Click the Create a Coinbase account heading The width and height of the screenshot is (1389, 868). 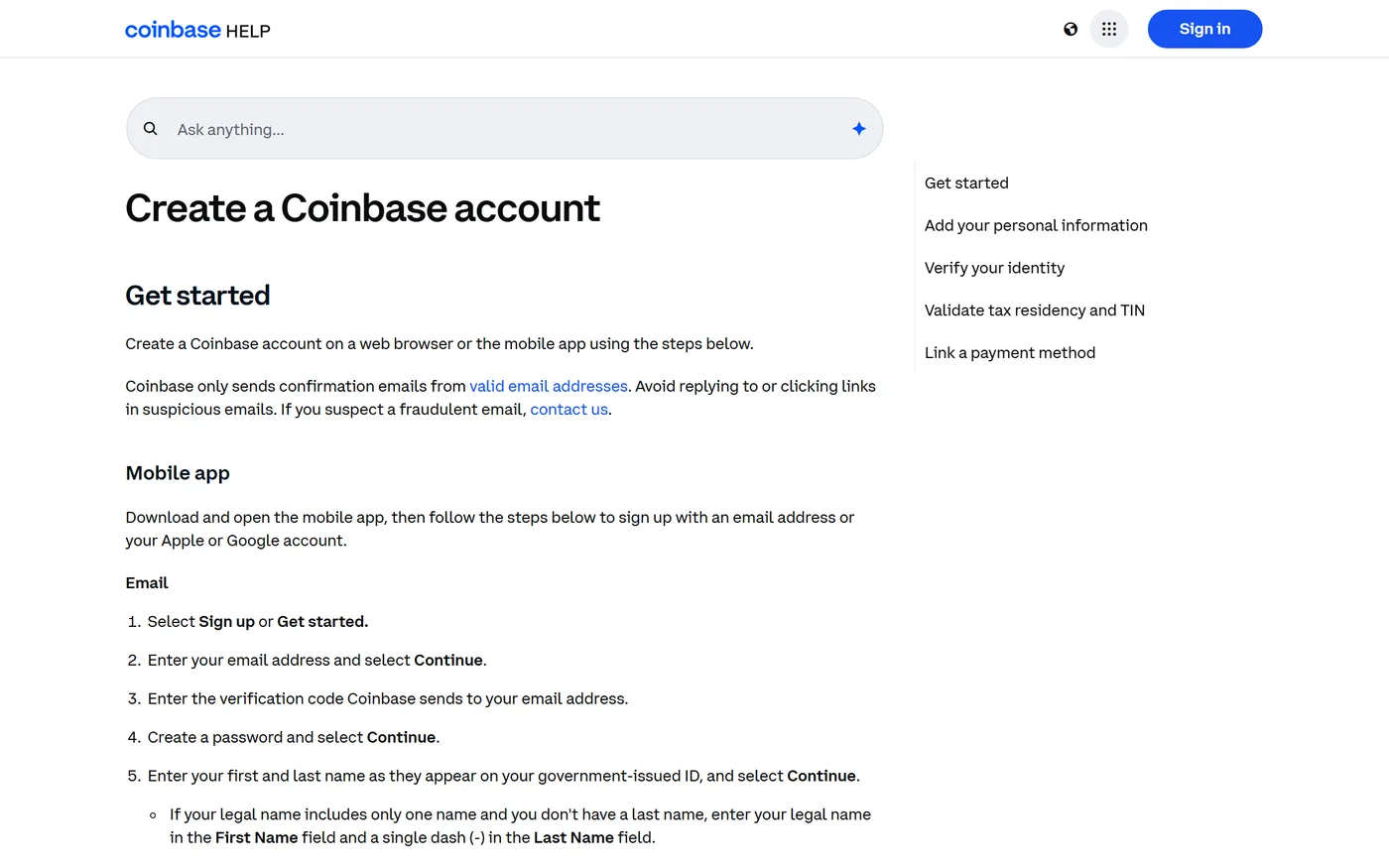[363, 208]
